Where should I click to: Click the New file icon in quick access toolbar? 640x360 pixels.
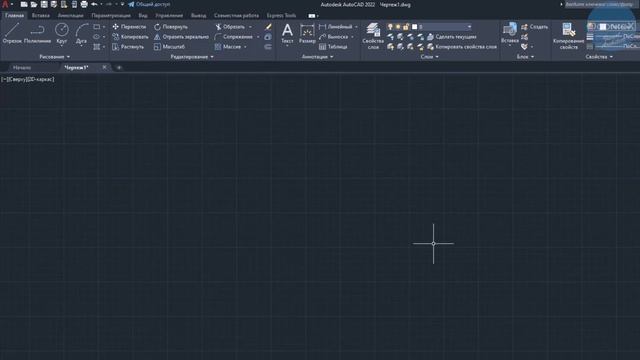[x=24, y=4]
